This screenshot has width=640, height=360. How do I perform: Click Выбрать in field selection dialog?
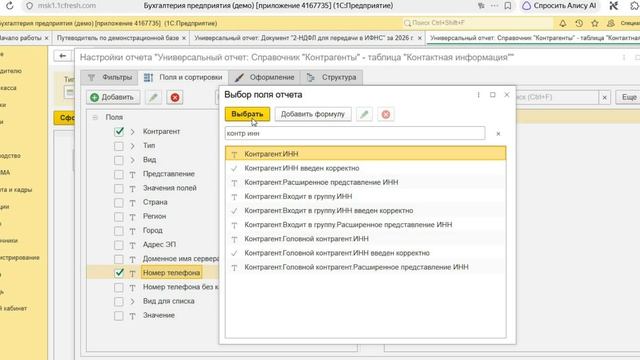tap(247, 114)
